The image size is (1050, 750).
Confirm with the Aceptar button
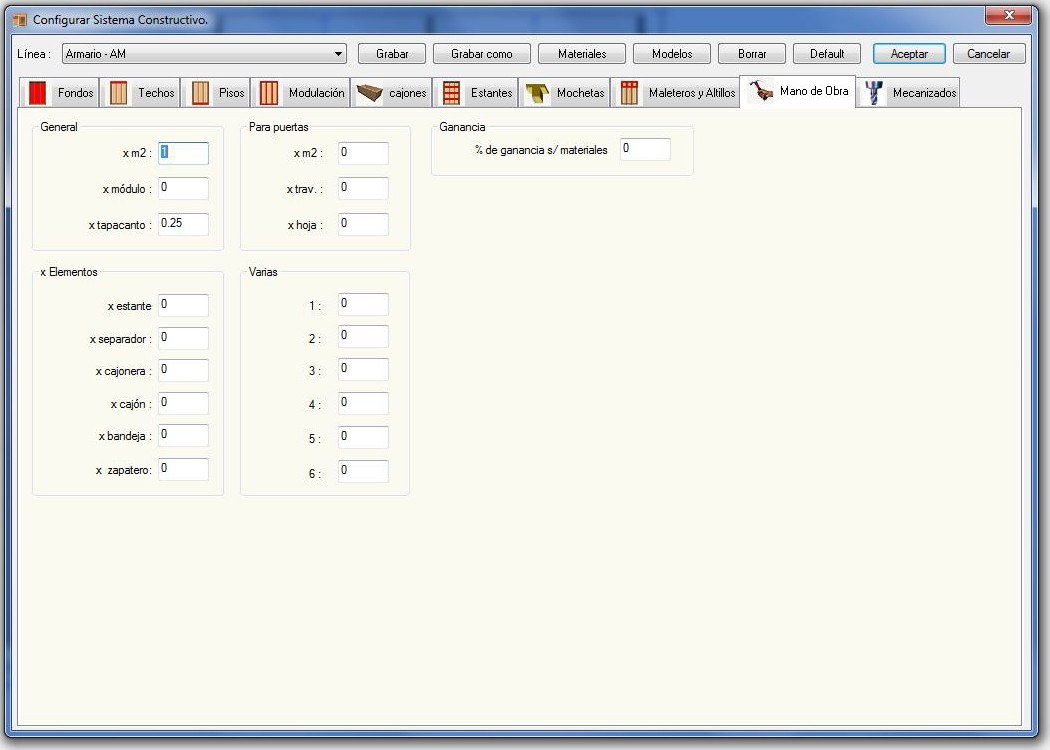[909, 54]
